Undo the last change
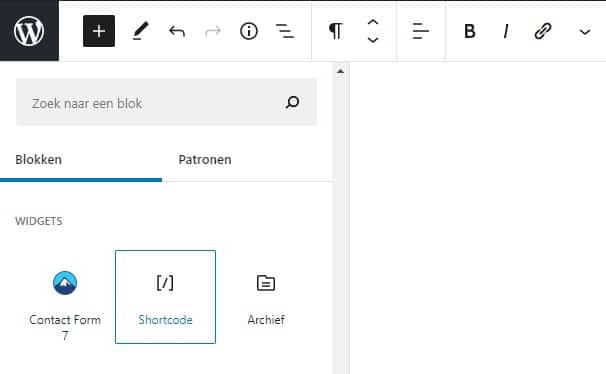 tap(177, 31)
